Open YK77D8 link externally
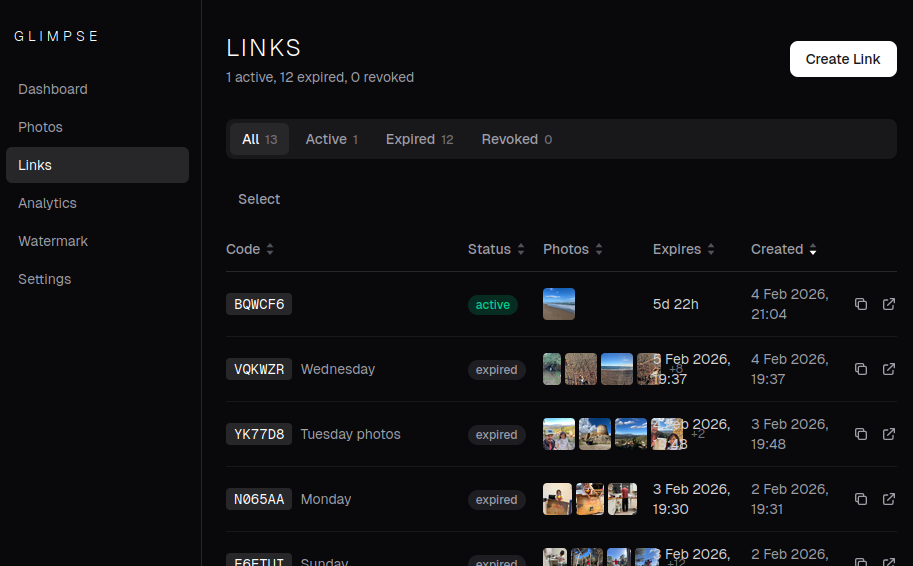The height and width of the screenshot is (566, 913). 889,434
